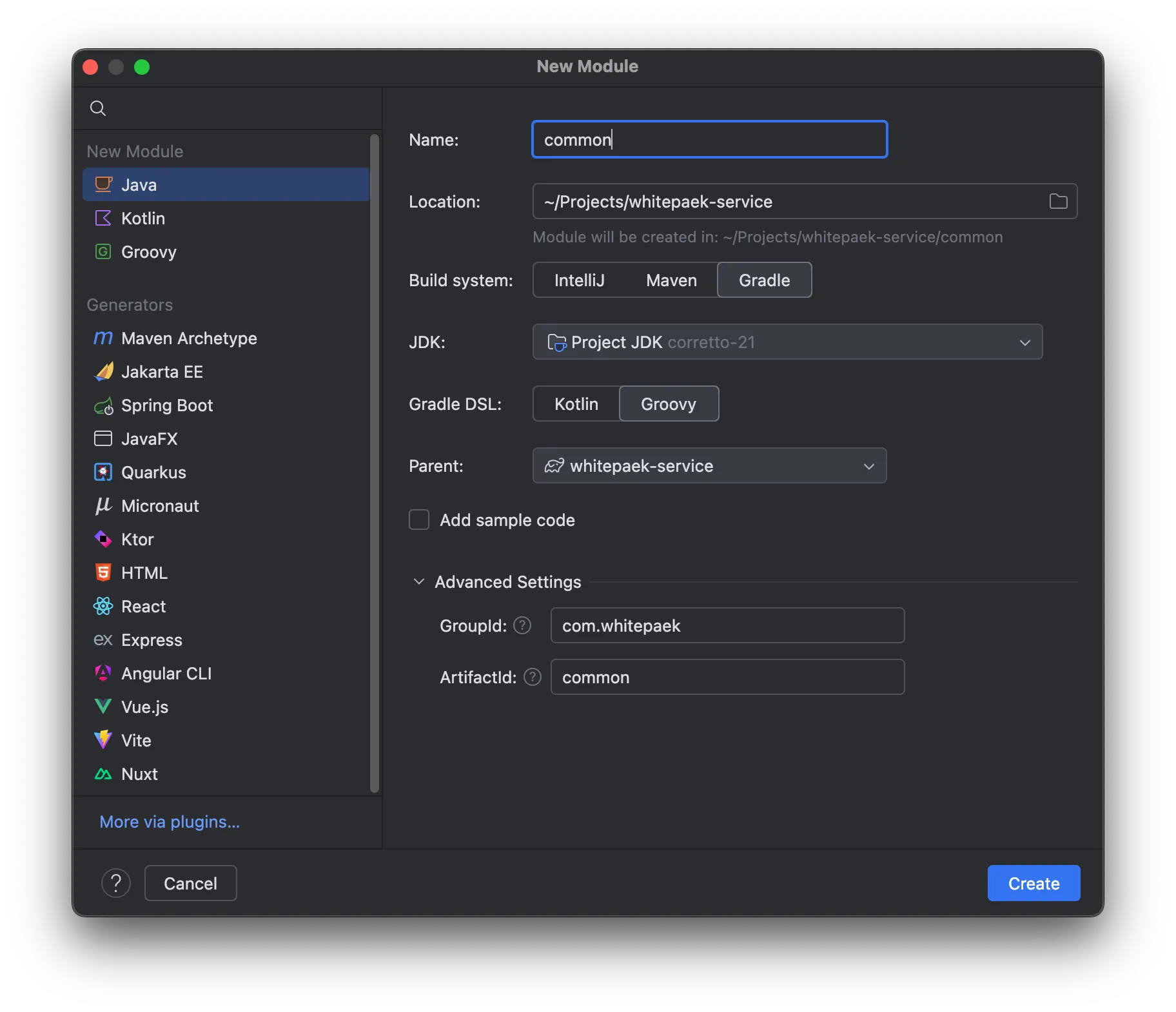Click the Project JDK folder icon
This screenshot has height=1012, width=1176.
(556, 342)
